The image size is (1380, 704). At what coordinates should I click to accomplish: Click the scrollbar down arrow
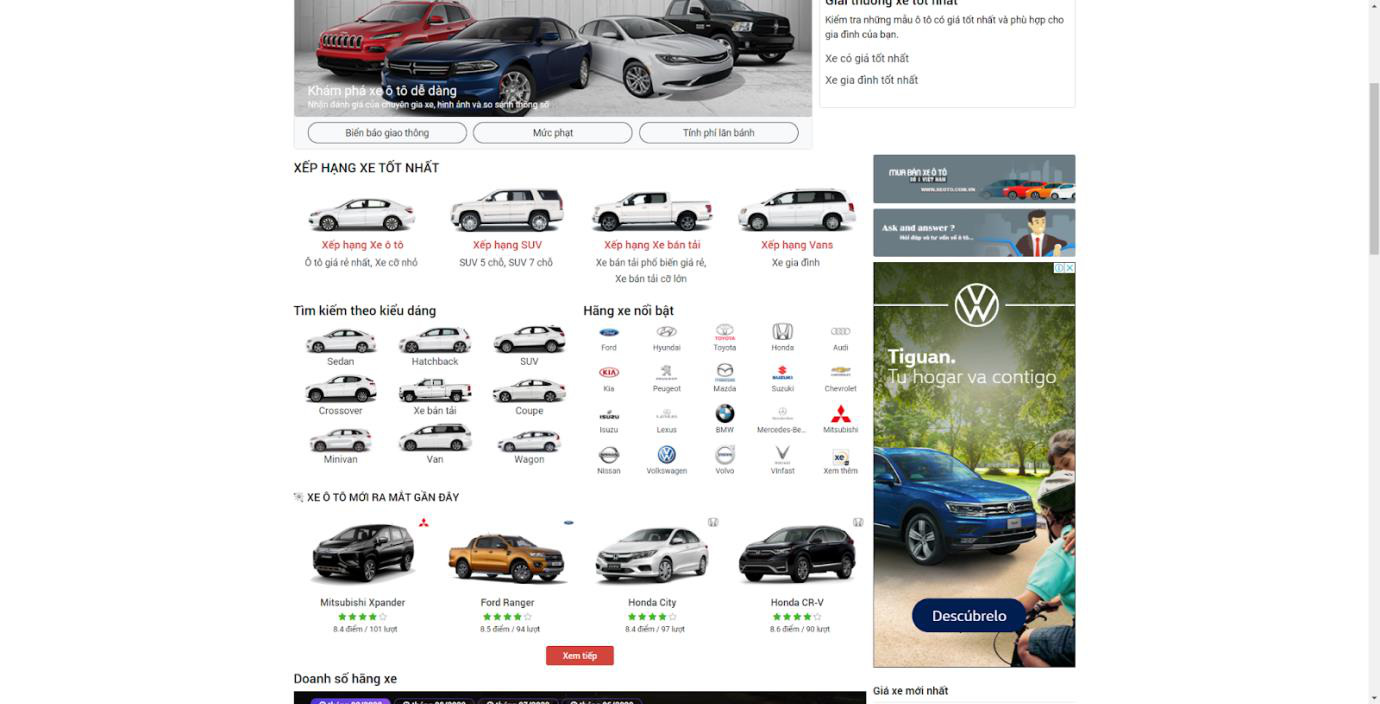[x=1373, y=697]
